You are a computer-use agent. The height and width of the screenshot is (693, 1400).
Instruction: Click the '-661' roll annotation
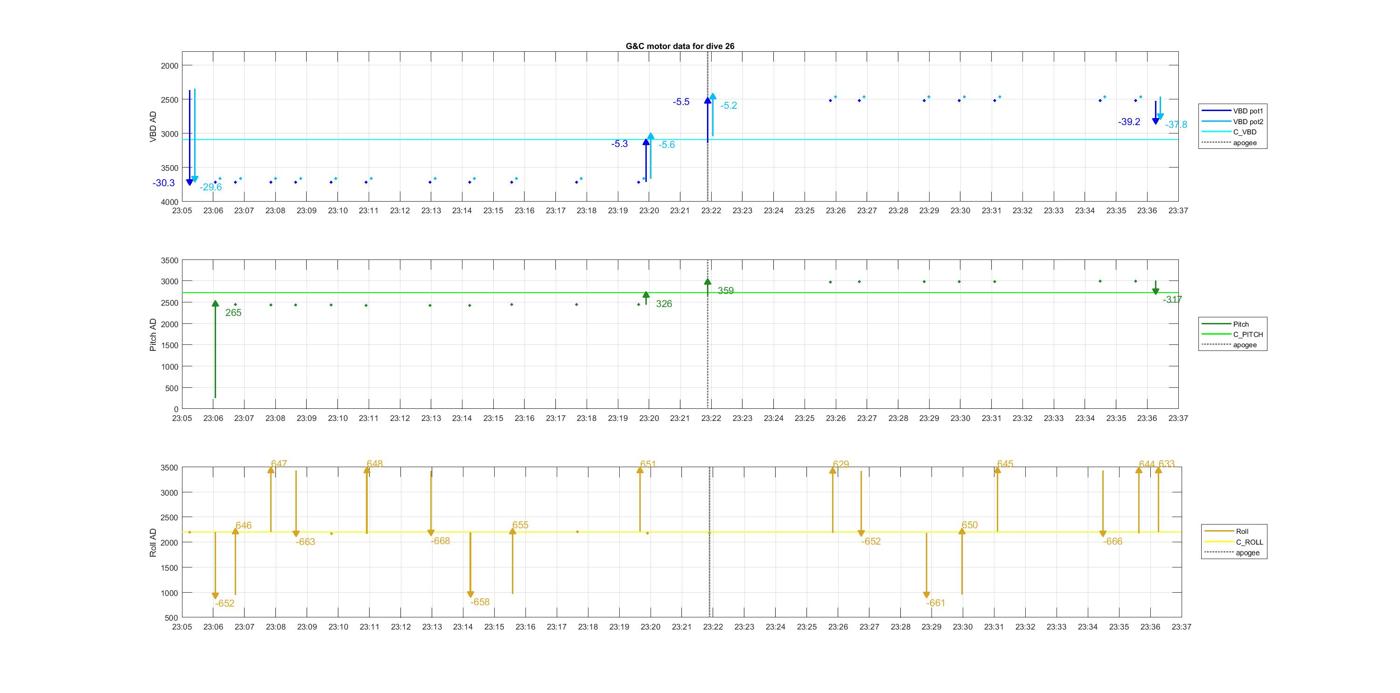click(936, 603)
